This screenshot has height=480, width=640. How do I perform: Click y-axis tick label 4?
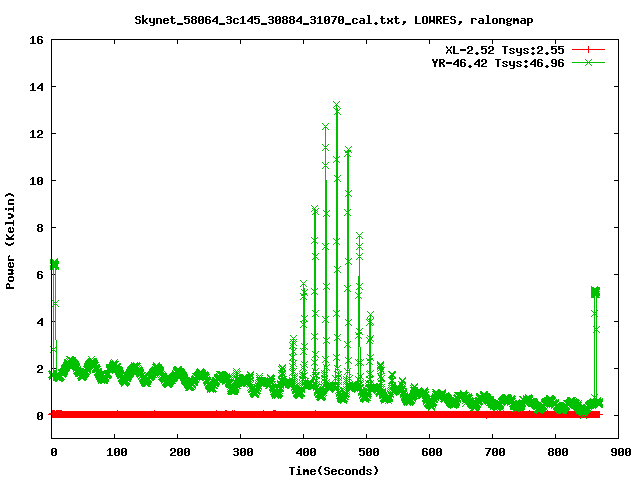click(x=40, y=322)
